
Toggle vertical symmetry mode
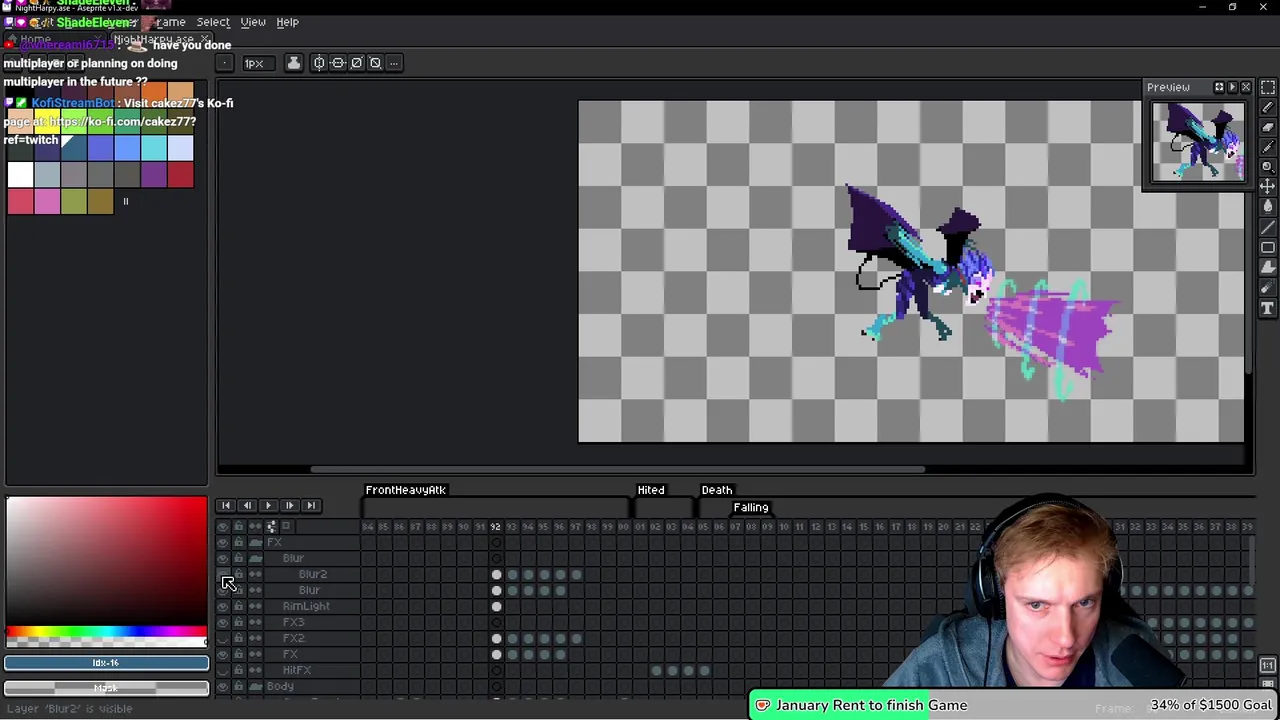pyautogui.click(x=338, y=63)
